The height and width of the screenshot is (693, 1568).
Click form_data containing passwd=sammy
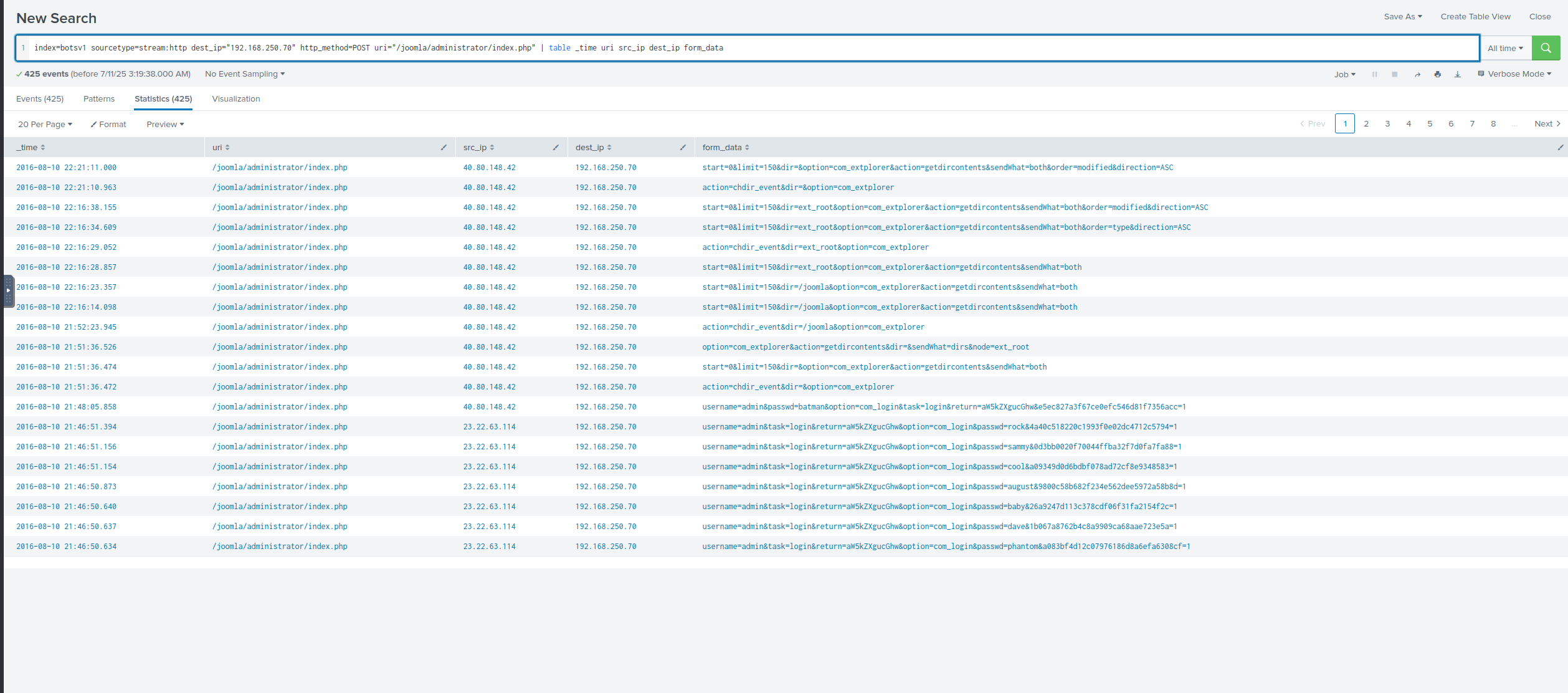click(942, 447)
